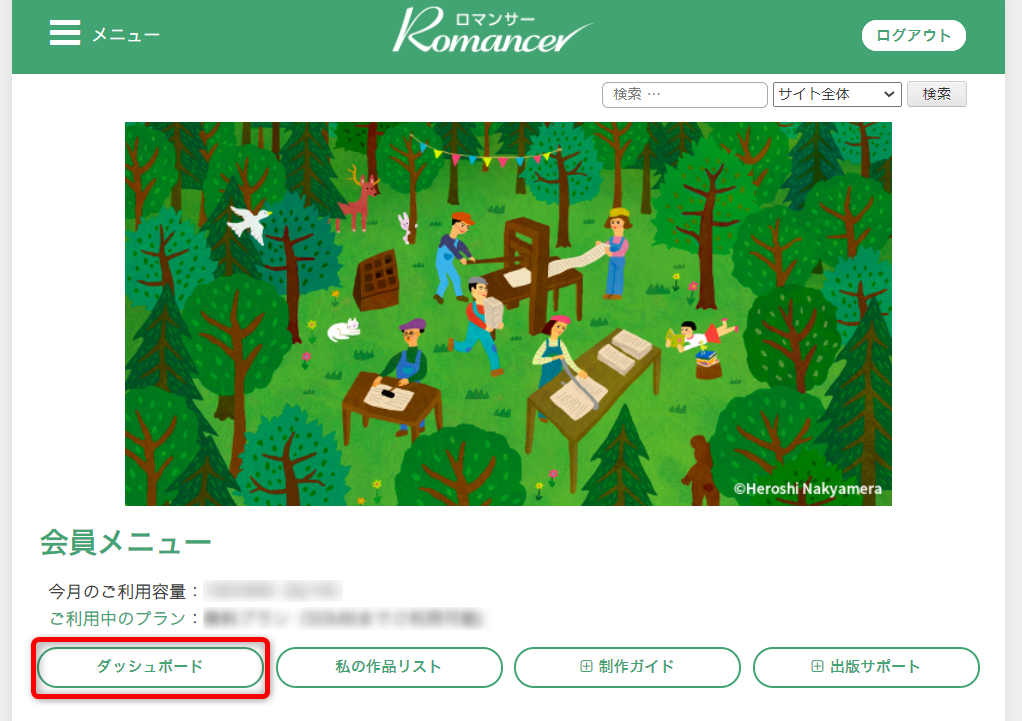Image resolution: width=1022 pixels, height=721 pixels.
Task: Expand the 制作ガイド plus icon
Action: 587,667
